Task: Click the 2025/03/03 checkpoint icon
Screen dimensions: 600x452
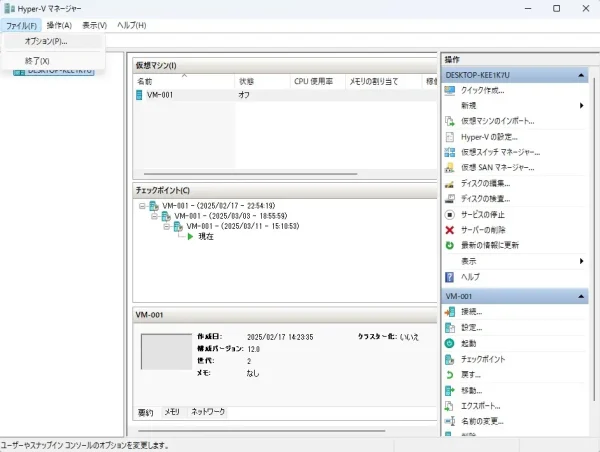Action: (x=166, y=216)
